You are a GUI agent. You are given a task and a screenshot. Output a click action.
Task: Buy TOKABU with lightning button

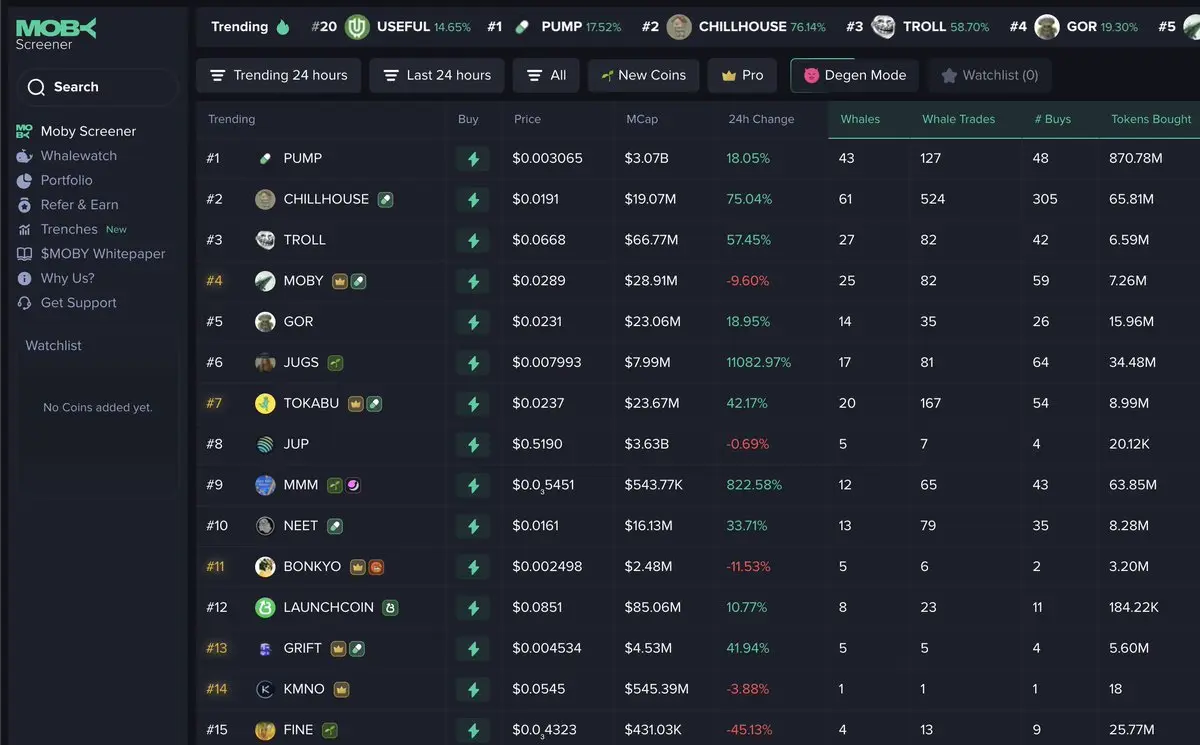coord(473,404)
